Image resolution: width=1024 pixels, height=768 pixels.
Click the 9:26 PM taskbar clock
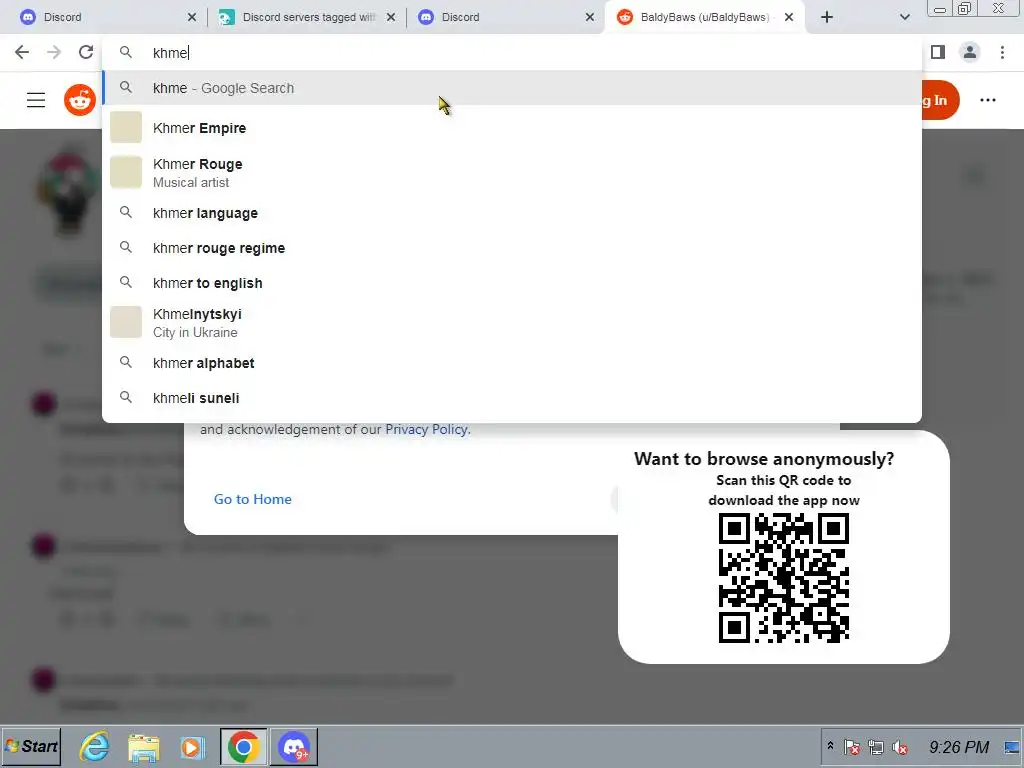(959, 746)
